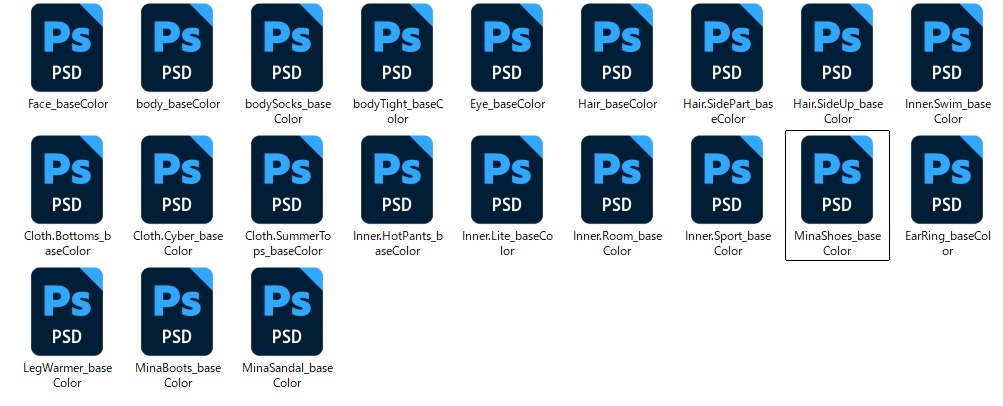Image resolution: width=1003 pixels, height=406 pixels.
Task: Click the 'MinaBoots_baseColor' file name
Action: 178,375
